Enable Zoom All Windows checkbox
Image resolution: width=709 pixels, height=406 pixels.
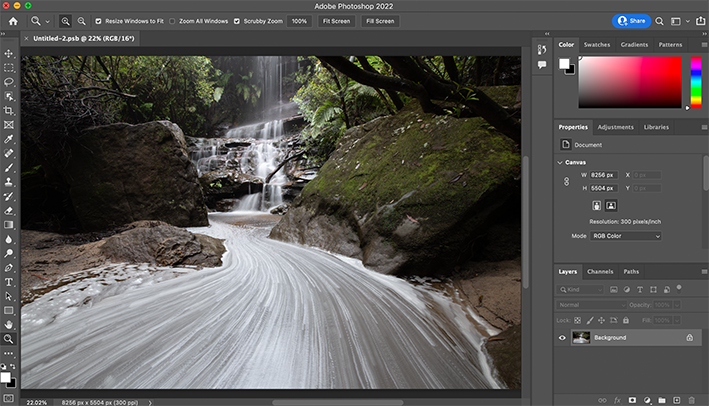point(172,20)
